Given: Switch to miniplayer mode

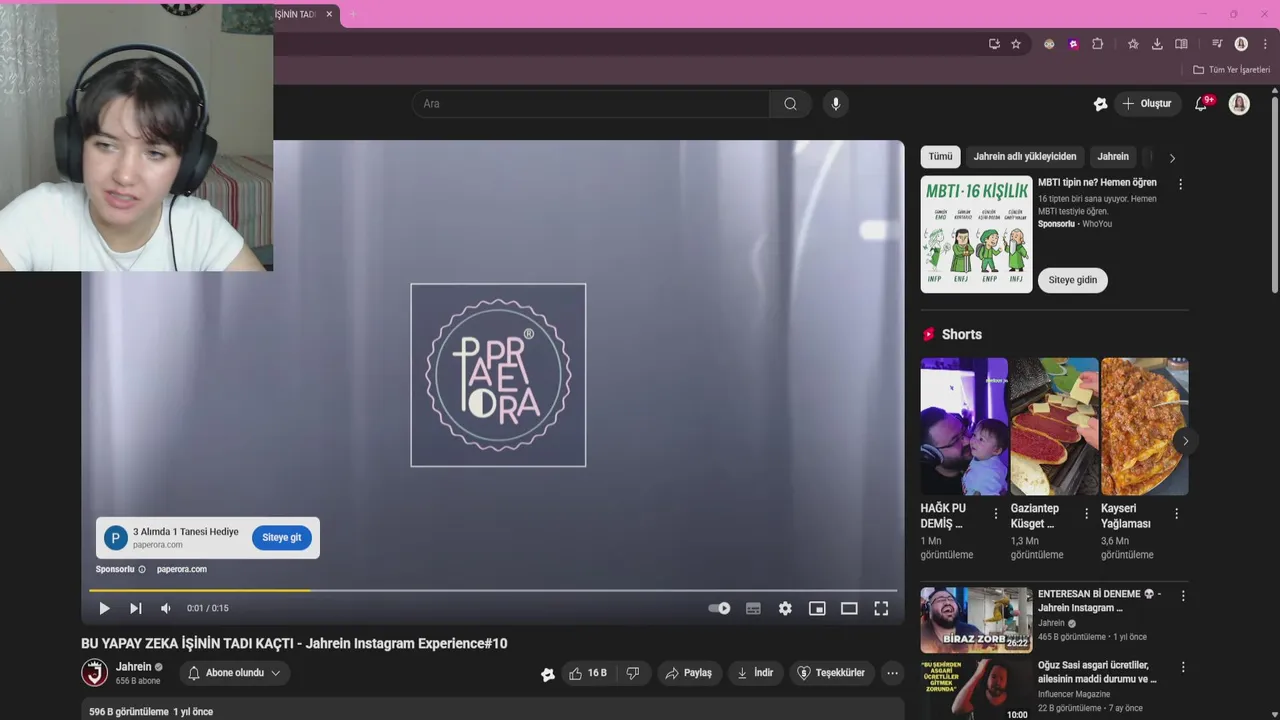Looking at the screenshot, I should point(817,608).
